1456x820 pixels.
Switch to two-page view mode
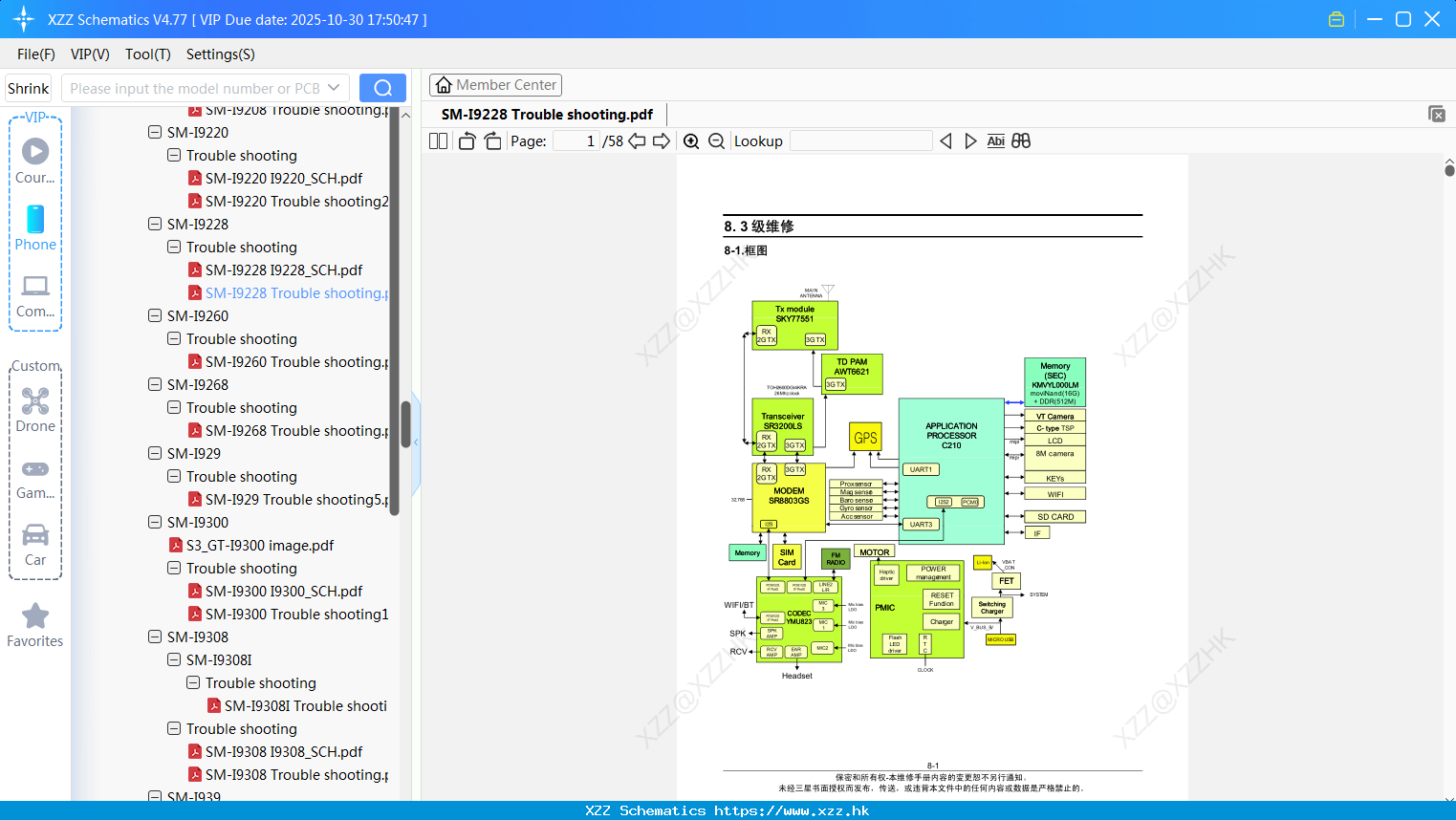coord(437,140)
